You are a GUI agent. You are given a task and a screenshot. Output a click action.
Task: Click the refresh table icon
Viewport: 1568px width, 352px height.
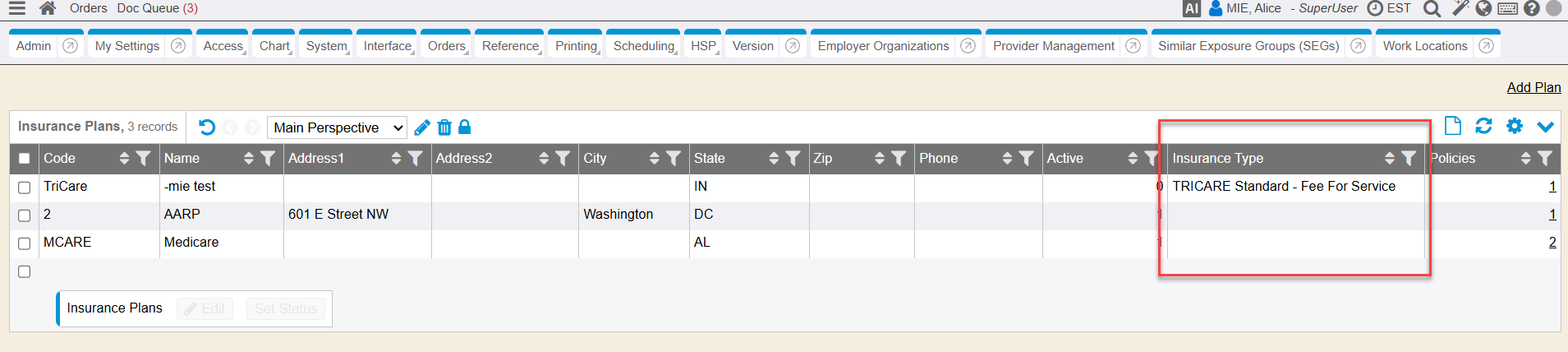point(1483,126)
